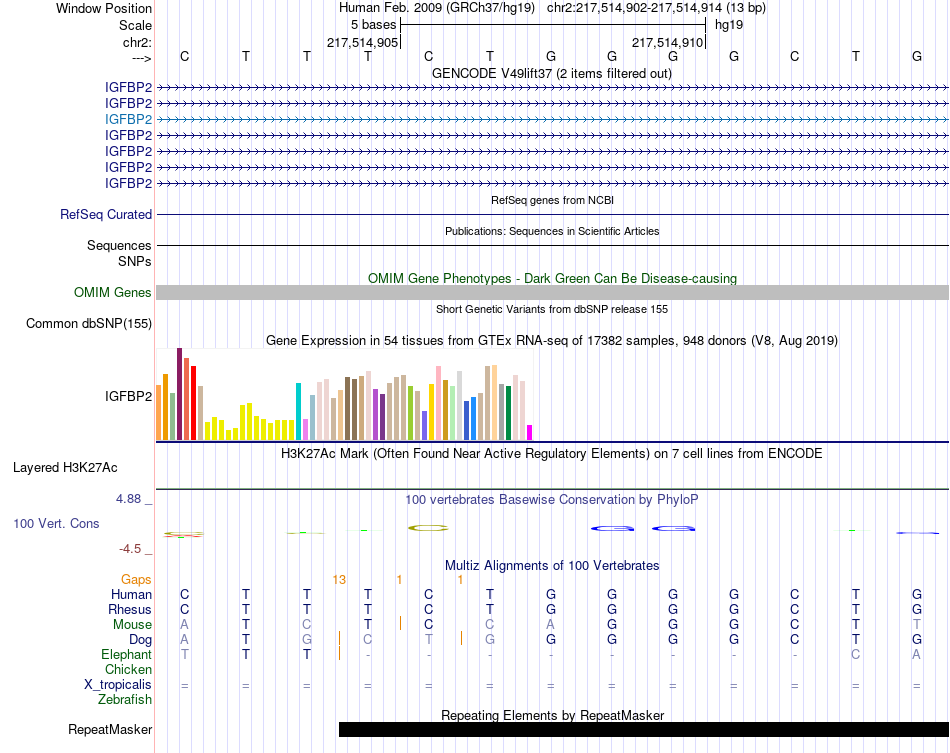Click the gray OMIM Genes bar
Viewport: 950px width, 753px height.
point(553,293)
